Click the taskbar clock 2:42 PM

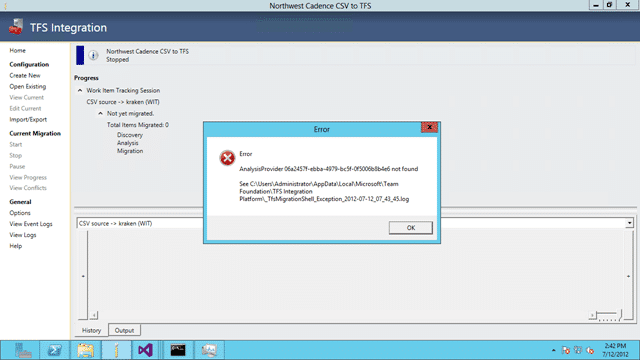click(x=615, y=350)
